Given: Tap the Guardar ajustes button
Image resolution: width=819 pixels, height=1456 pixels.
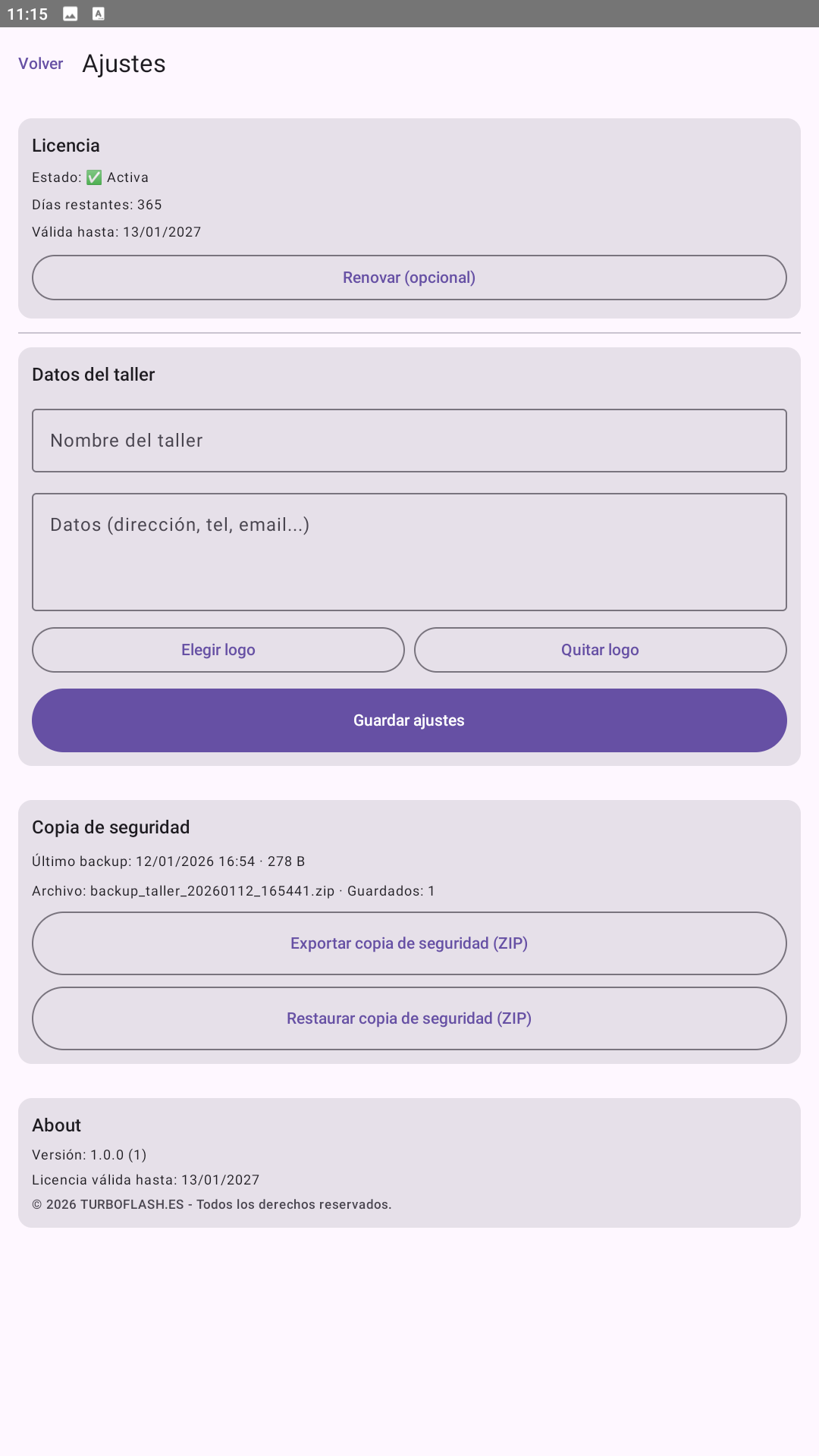Looking at the screenshot, I should coord(409,720).
